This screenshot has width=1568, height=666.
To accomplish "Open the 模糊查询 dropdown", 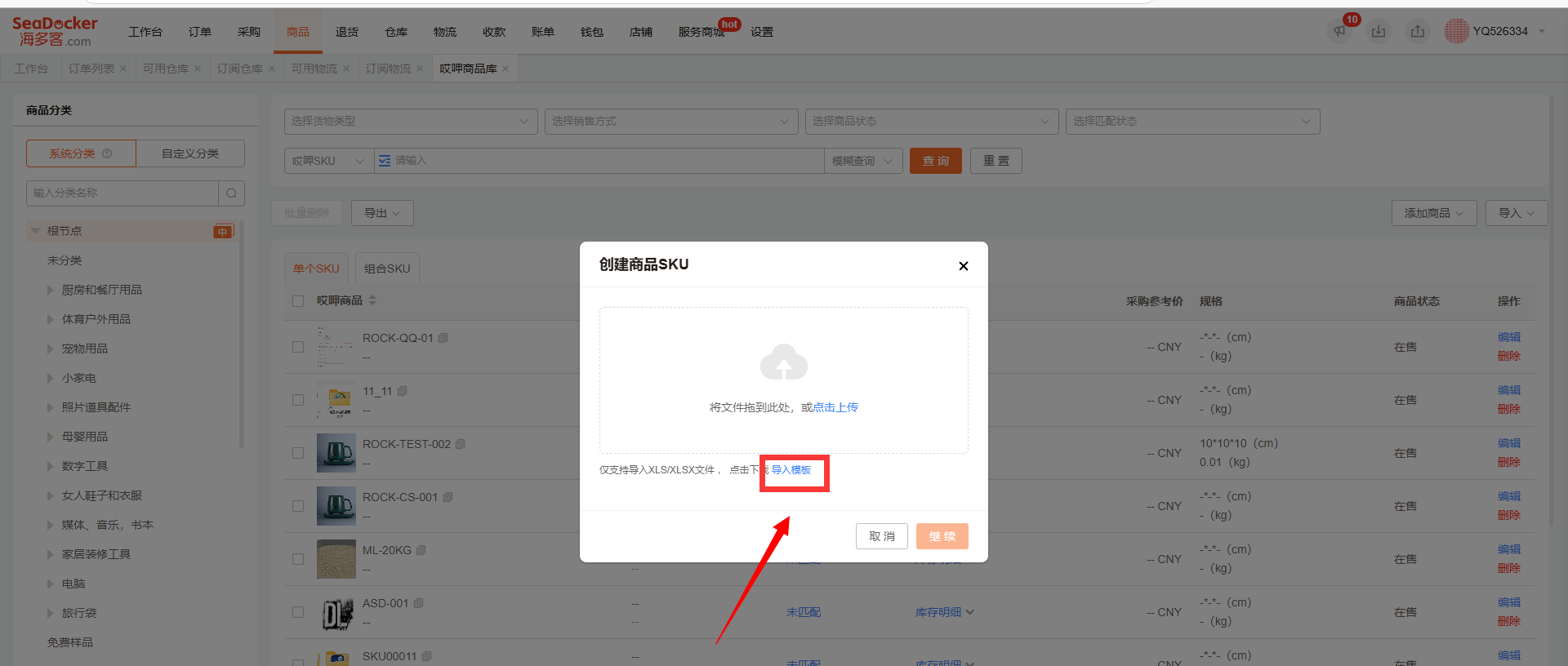I will 863,161.
